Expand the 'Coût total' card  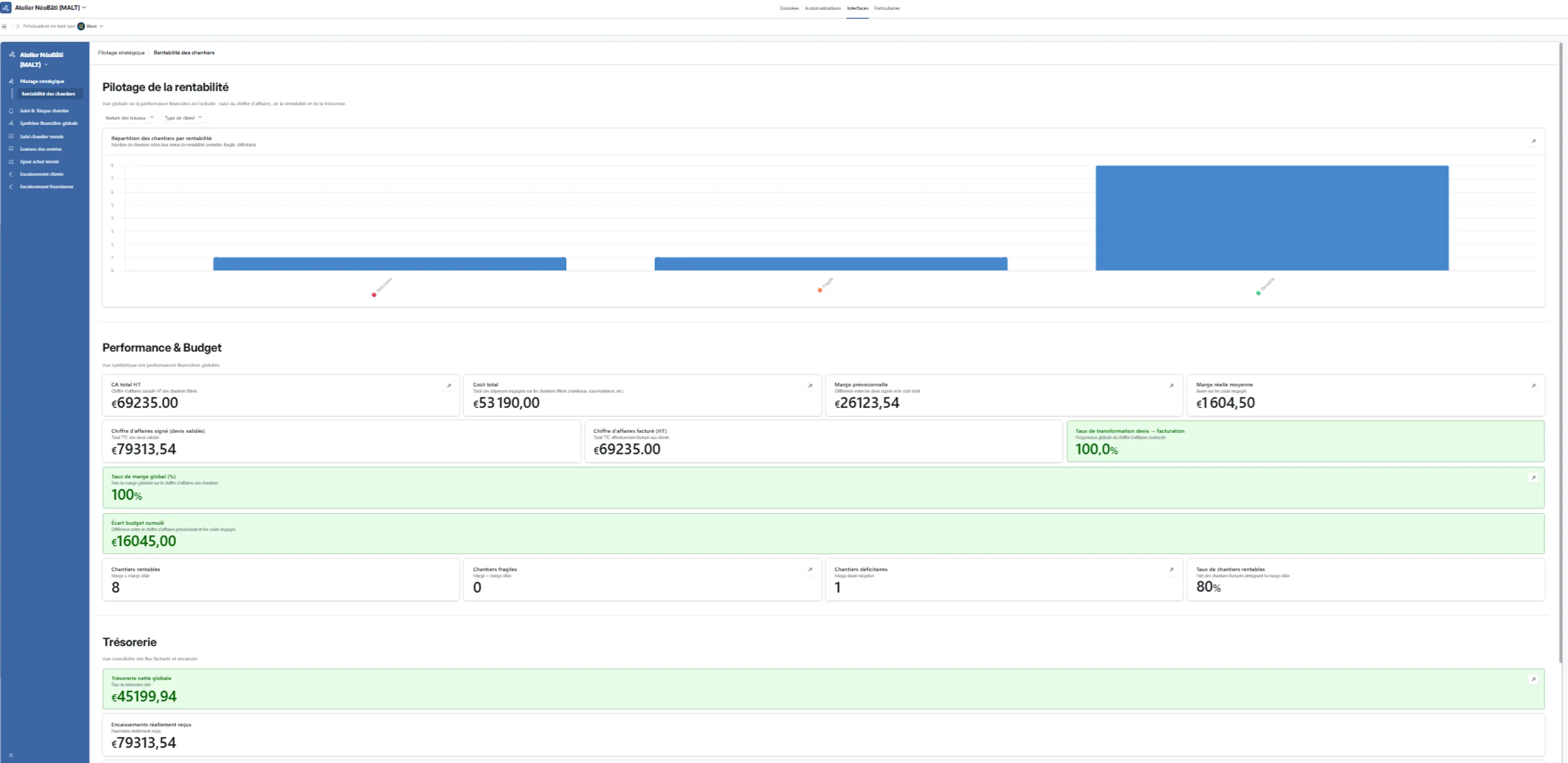[810, 386]
